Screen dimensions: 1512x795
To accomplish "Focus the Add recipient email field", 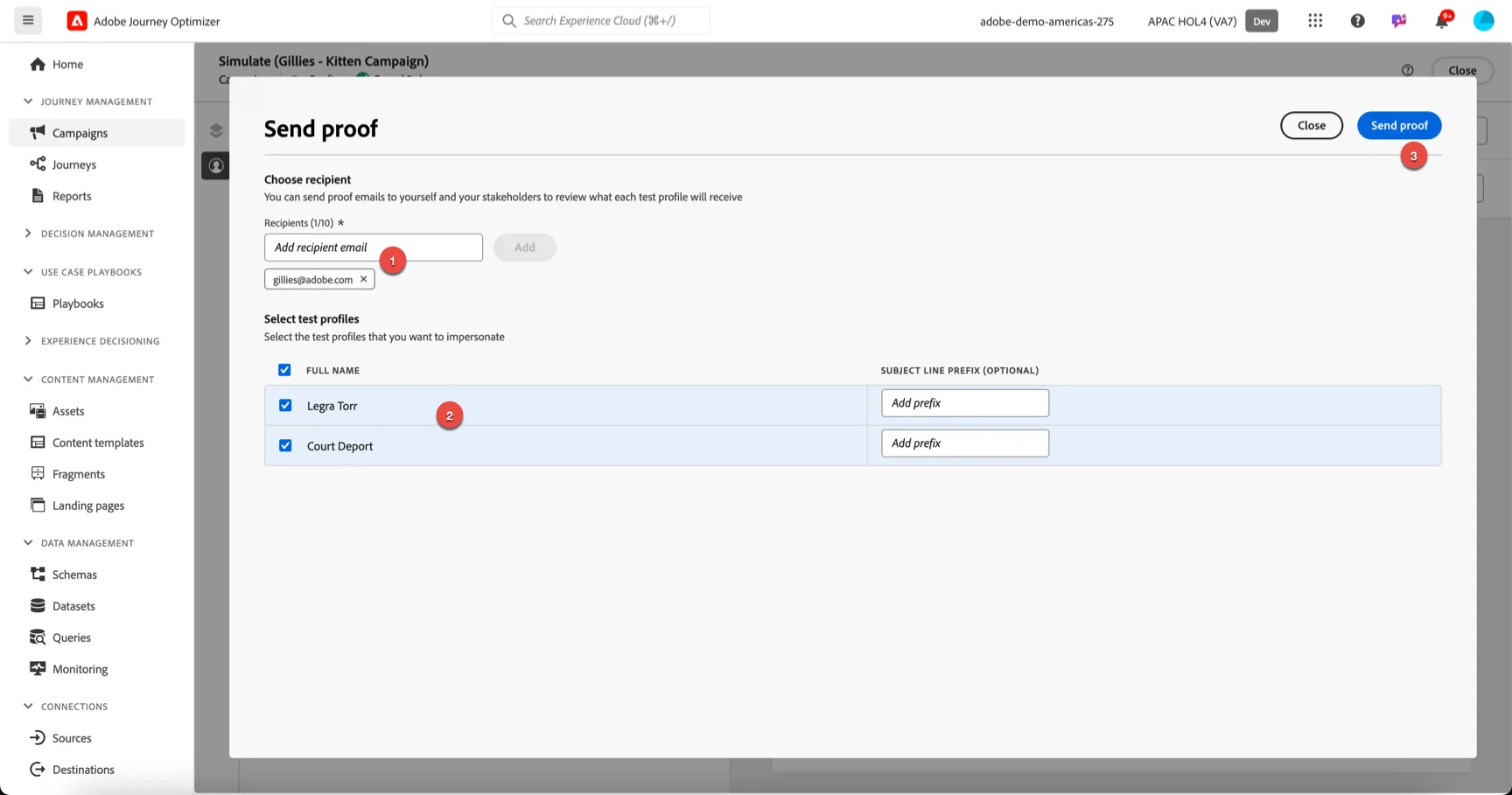I will 374,248.
